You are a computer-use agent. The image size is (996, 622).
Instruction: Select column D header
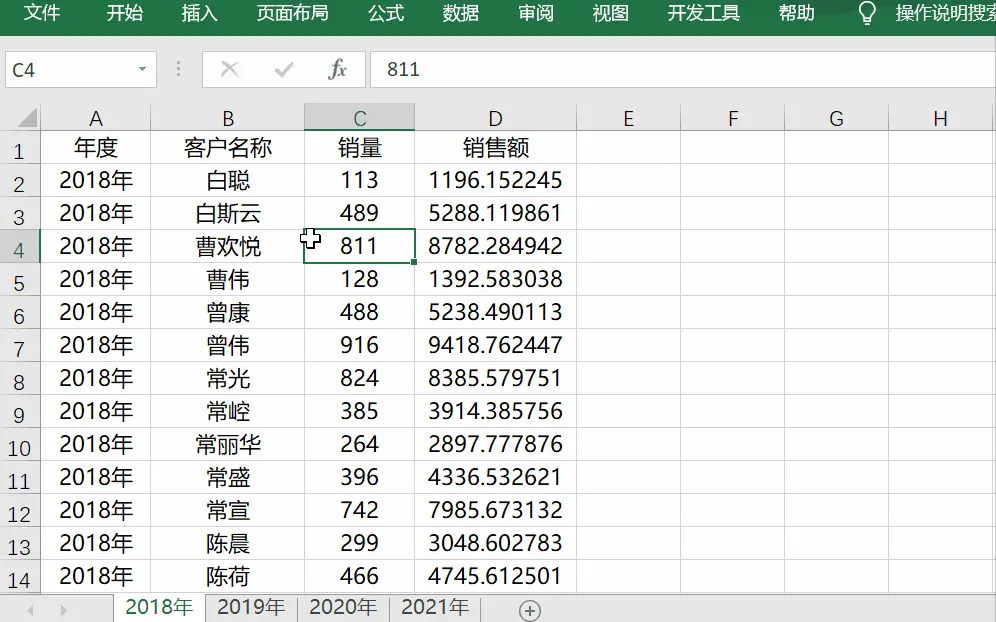point(495,118)
